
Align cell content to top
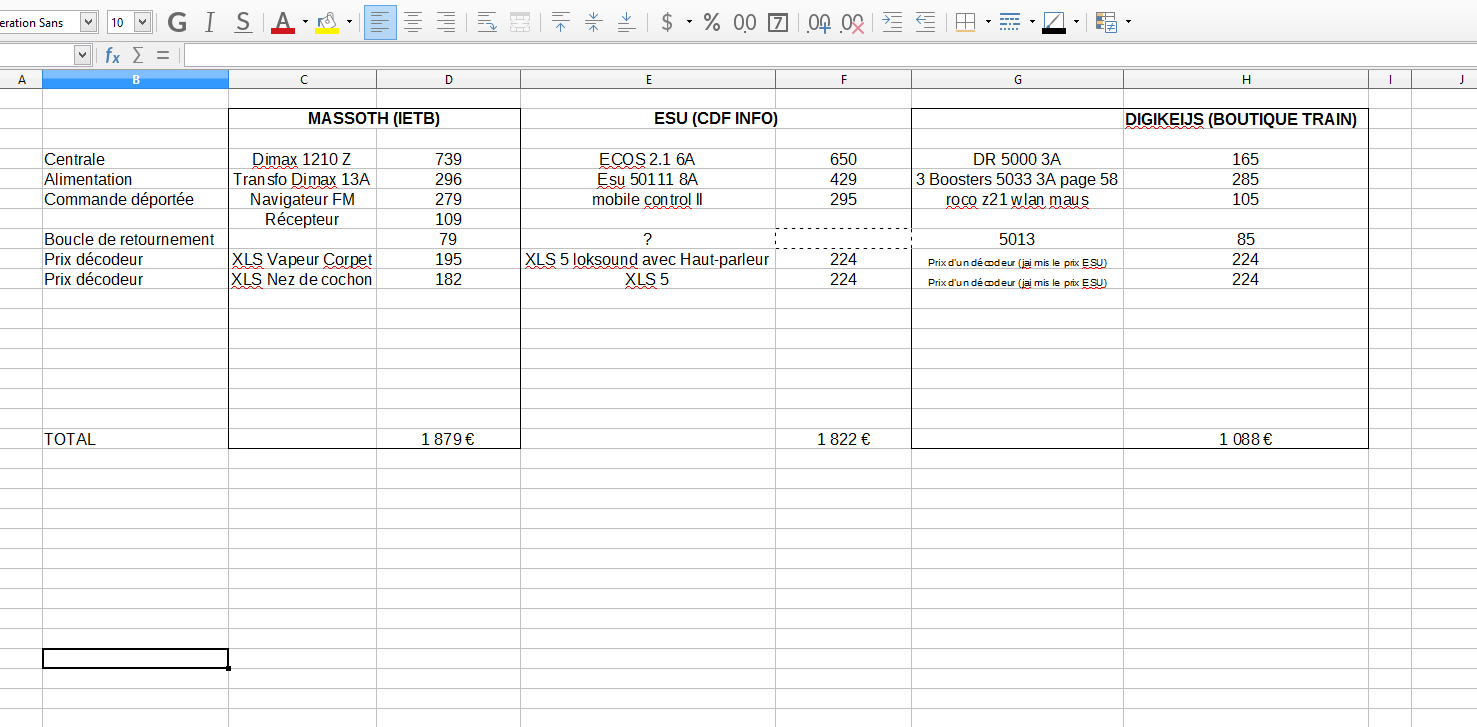[x=561, y=22]
